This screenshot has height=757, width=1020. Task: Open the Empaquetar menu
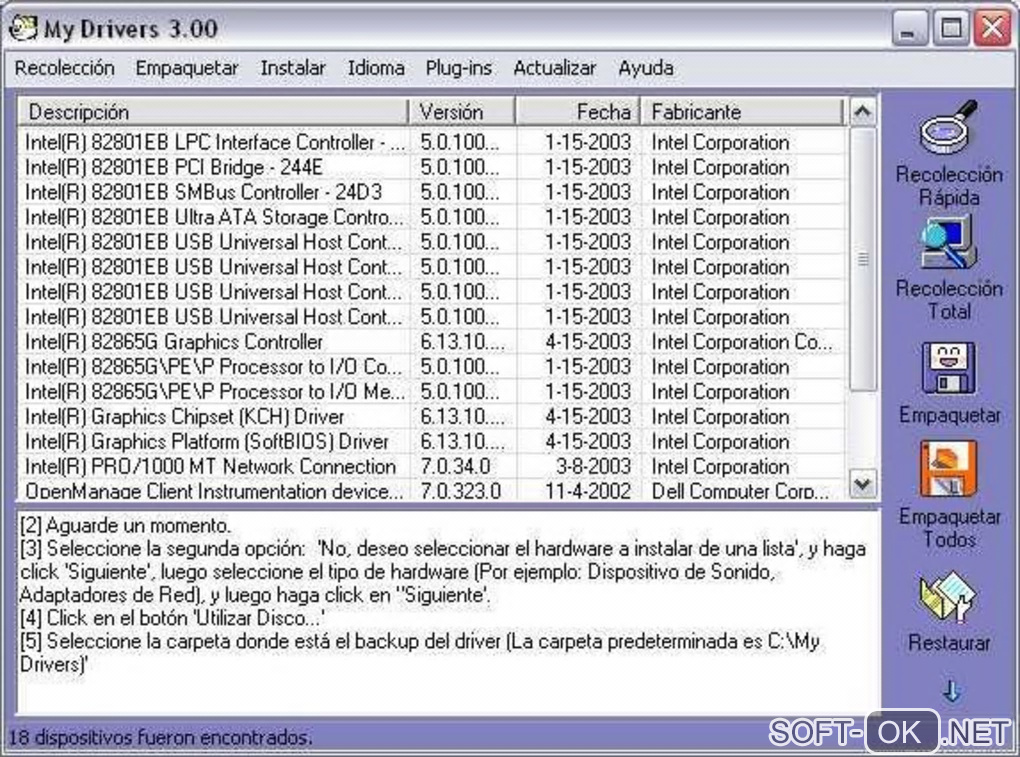pyautogui.click(x=187, y=68)
